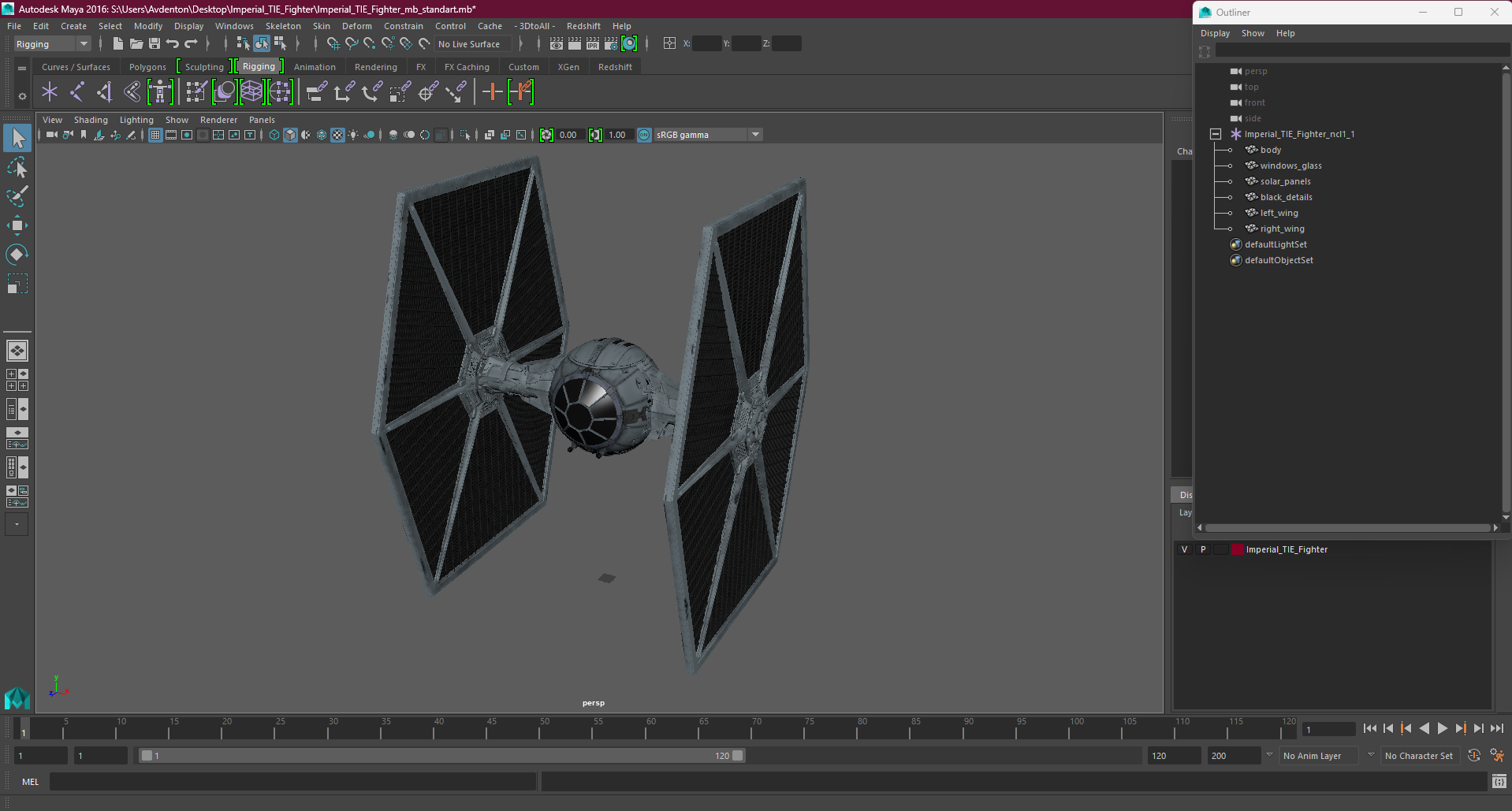
Task: Play animation forwards
Action: click(1442, 729)
